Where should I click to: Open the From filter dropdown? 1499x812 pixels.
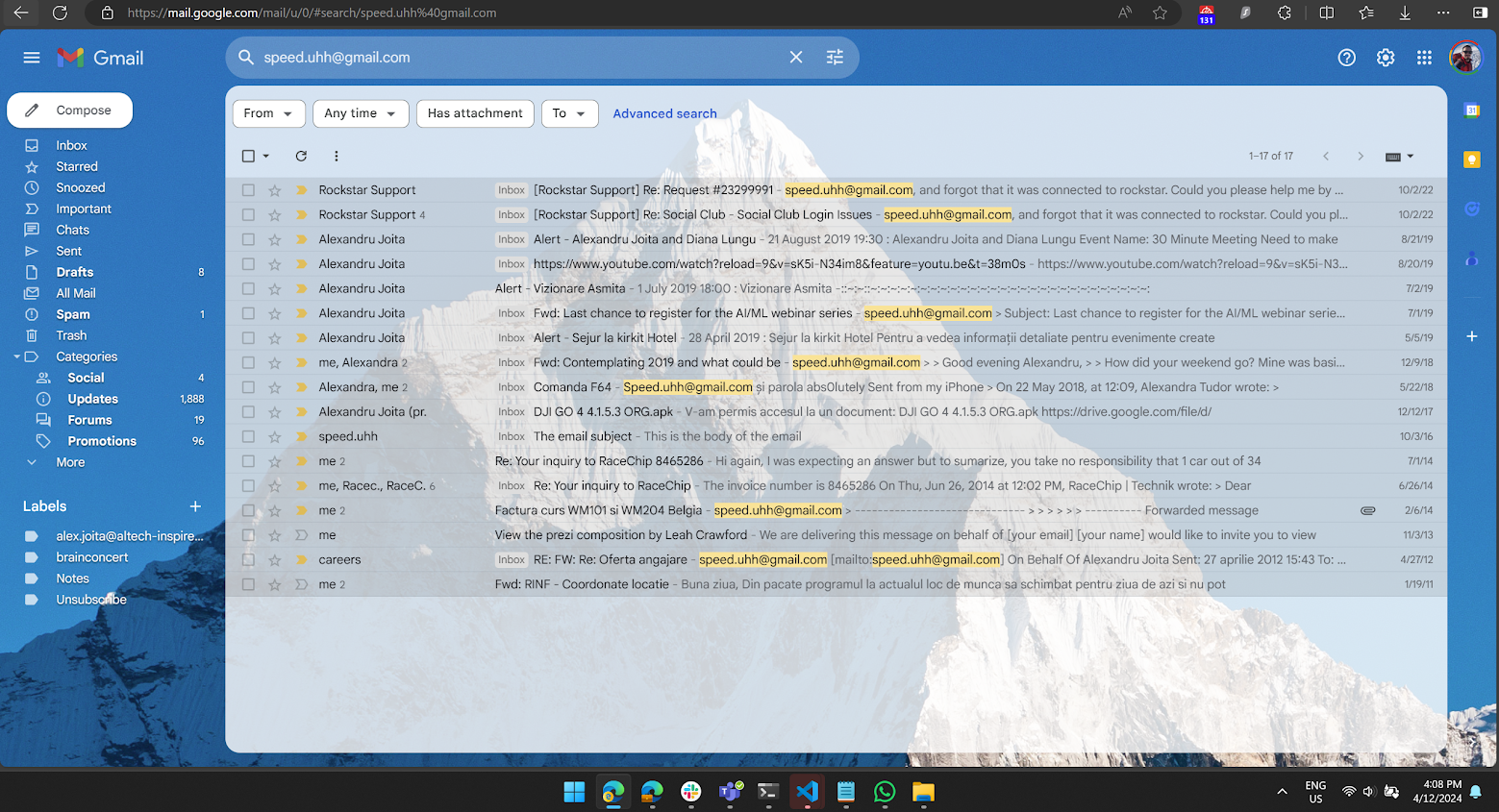(x=268, y=113)
